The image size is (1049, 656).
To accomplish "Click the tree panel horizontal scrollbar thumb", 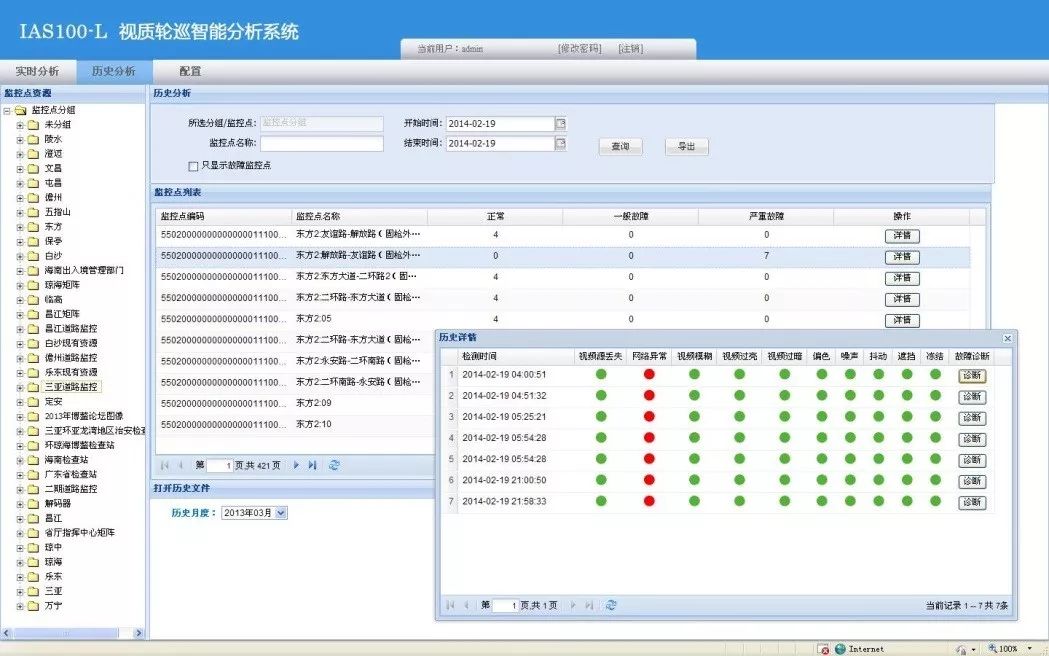I will [66, 633].
